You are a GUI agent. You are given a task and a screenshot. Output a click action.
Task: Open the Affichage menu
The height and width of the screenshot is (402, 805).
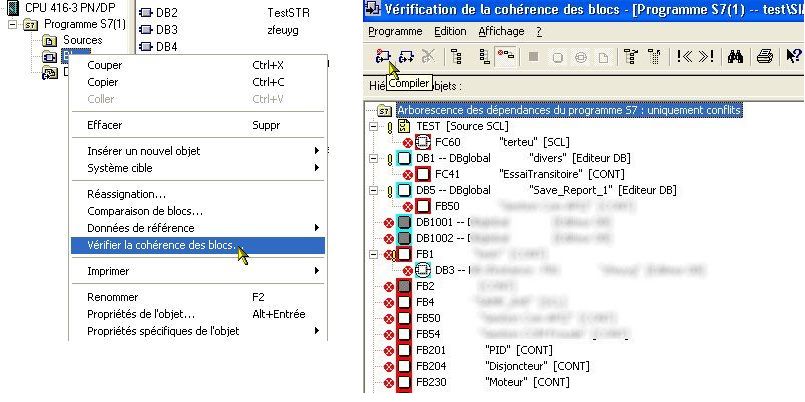501,31
